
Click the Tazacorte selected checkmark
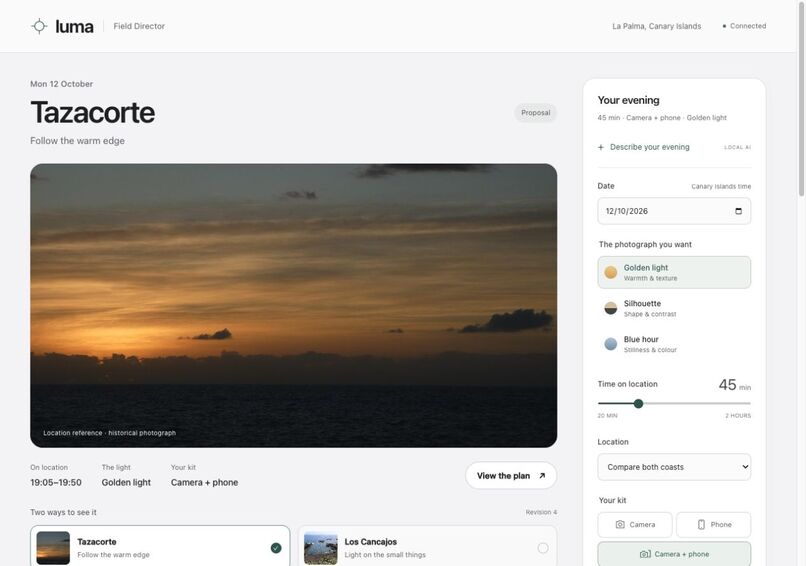pyautogui.click(x=276, y=548)
